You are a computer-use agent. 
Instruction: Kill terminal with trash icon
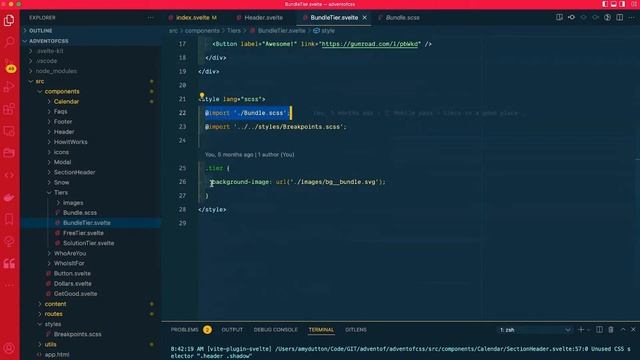(611, 330)
